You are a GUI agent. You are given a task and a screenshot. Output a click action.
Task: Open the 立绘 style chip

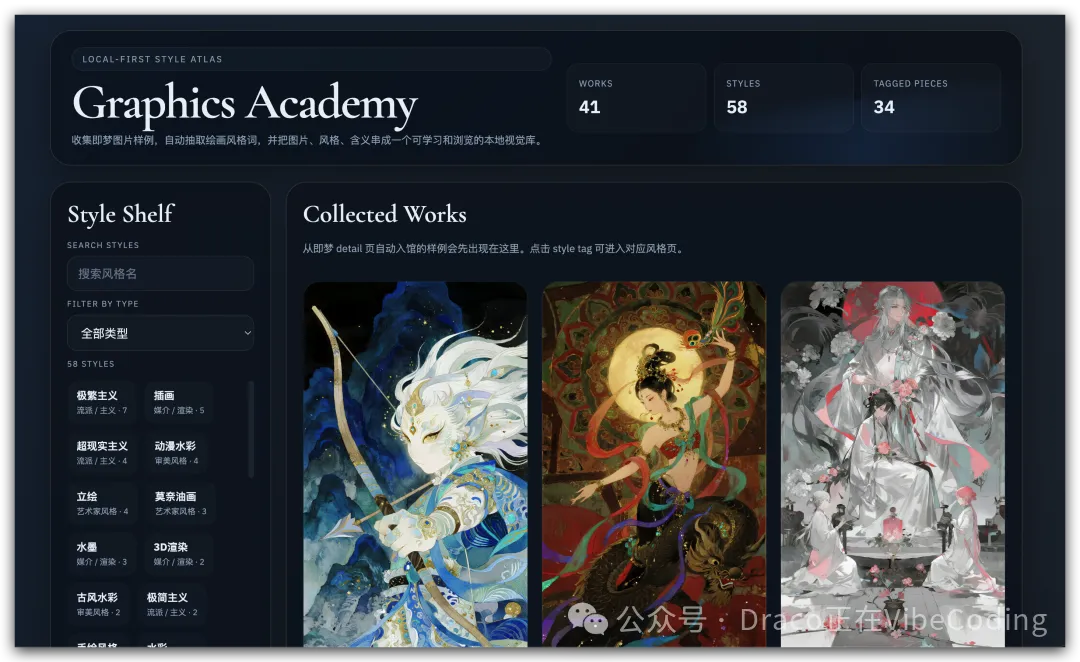103,503
